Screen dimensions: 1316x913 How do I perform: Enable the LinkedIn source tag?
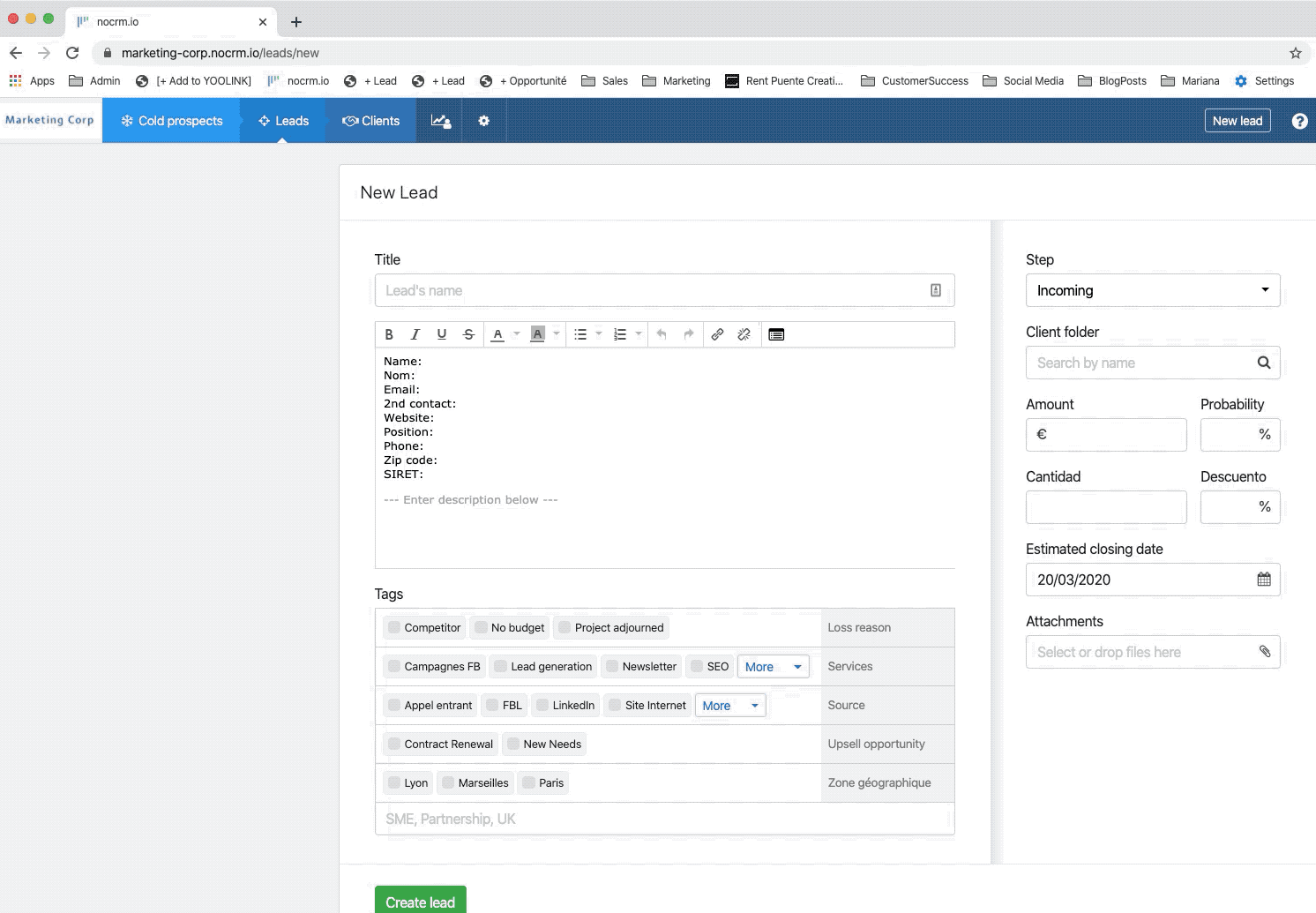pos(542,705)
